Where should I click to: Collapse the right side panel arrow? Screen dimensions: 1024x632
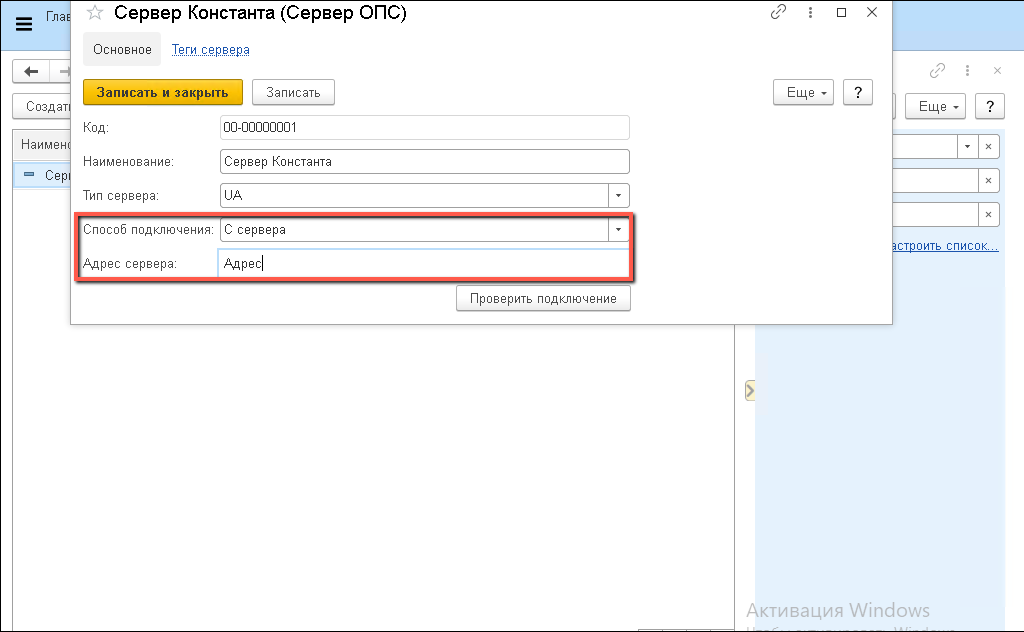[749, 390]
